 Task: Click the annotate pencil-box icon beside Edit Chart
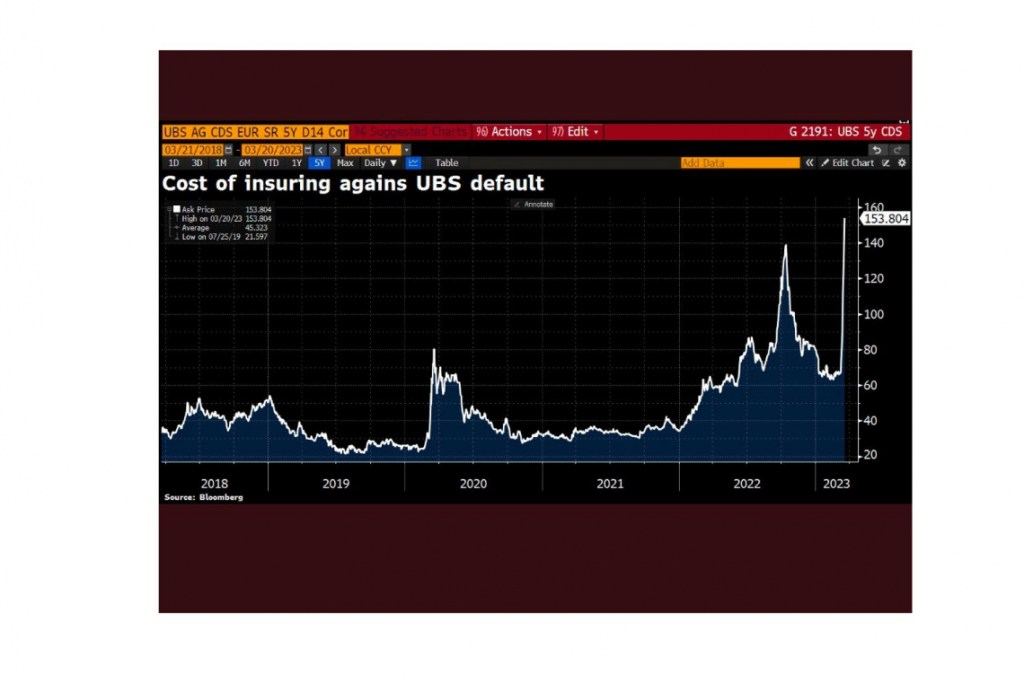pos(885,163)
